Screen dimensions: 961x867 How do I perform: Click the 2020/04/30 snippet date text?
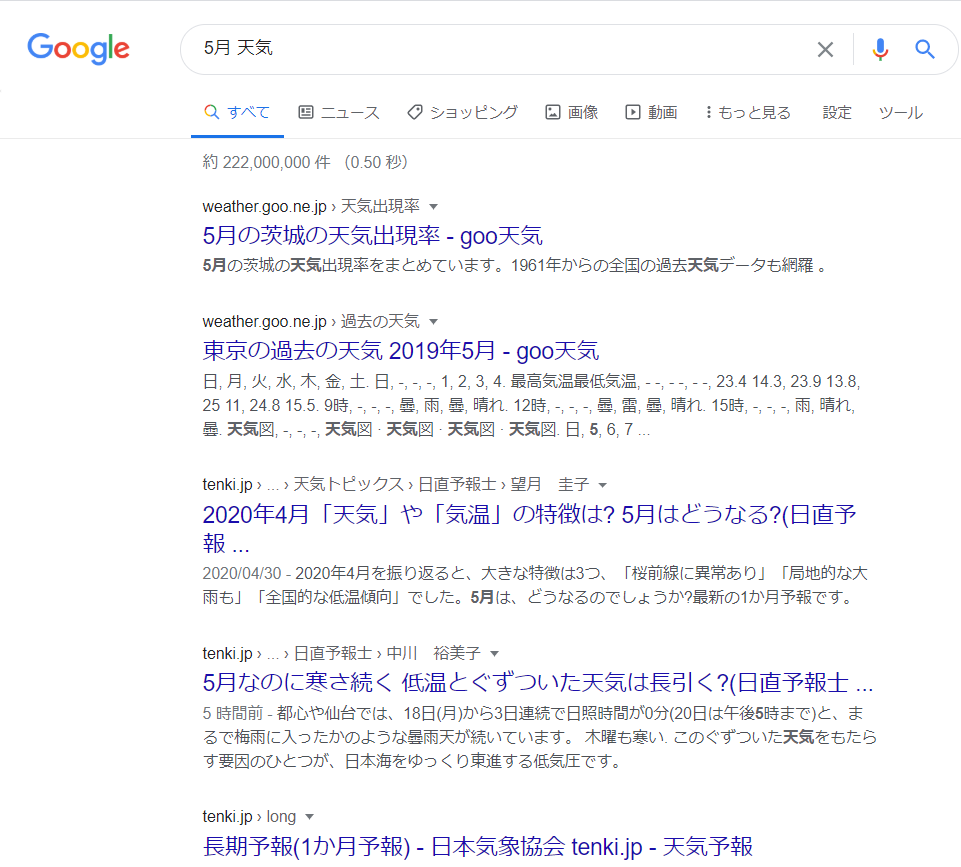[x=242, y=574]
